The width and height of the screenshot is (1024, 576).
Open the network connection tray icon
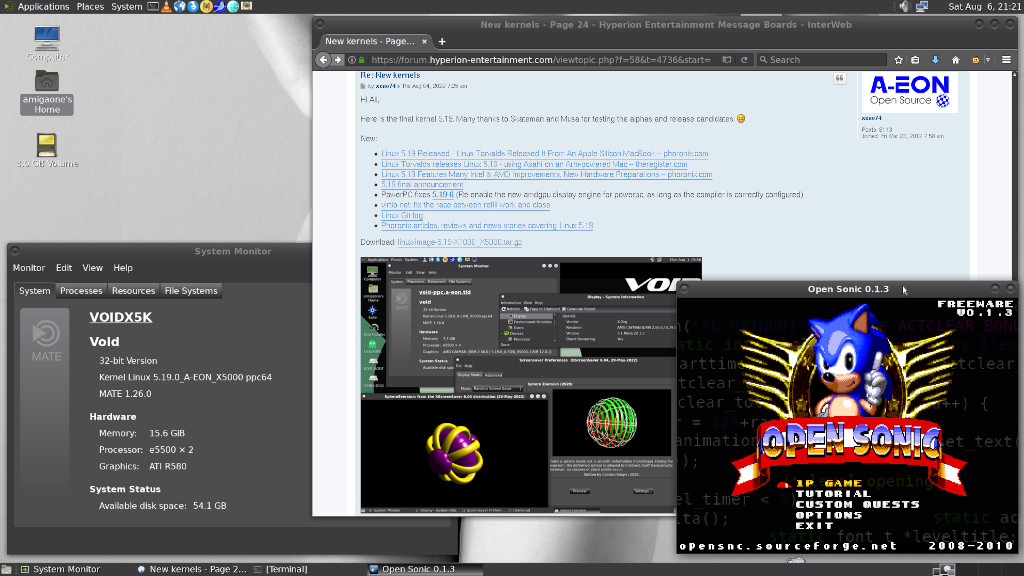[921, 7]
